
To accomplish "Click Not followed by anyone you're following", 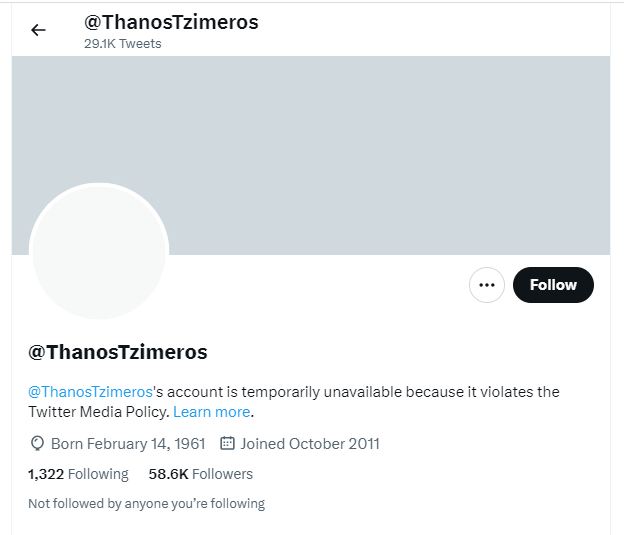I will (x=146, y=504).
